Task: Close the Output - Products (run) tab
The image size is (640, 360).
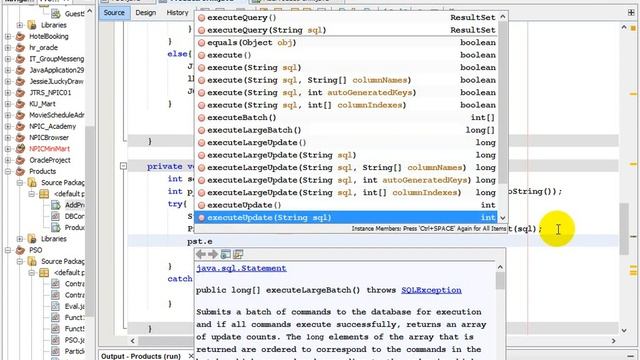Action: (191, 356)
